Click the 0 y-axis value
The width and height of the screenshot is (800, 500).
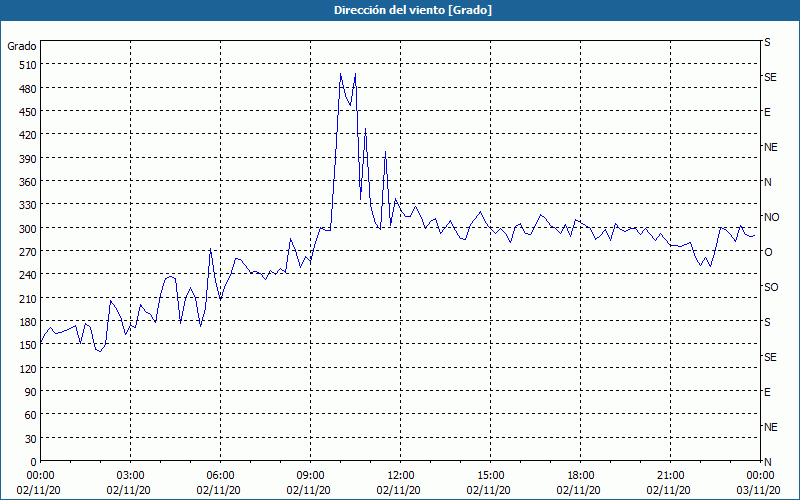click(x=34, y=462)
